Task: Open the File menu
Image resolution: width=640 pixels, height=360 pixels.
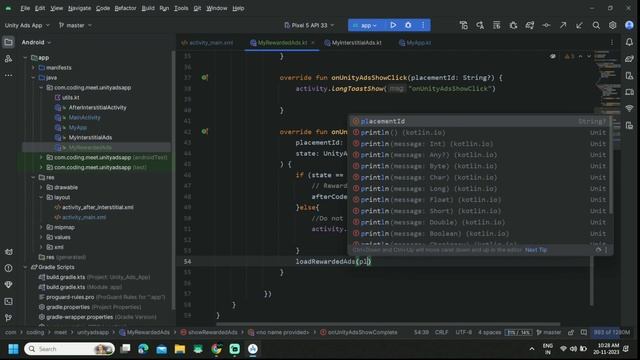Action: (x=25, y=8)
